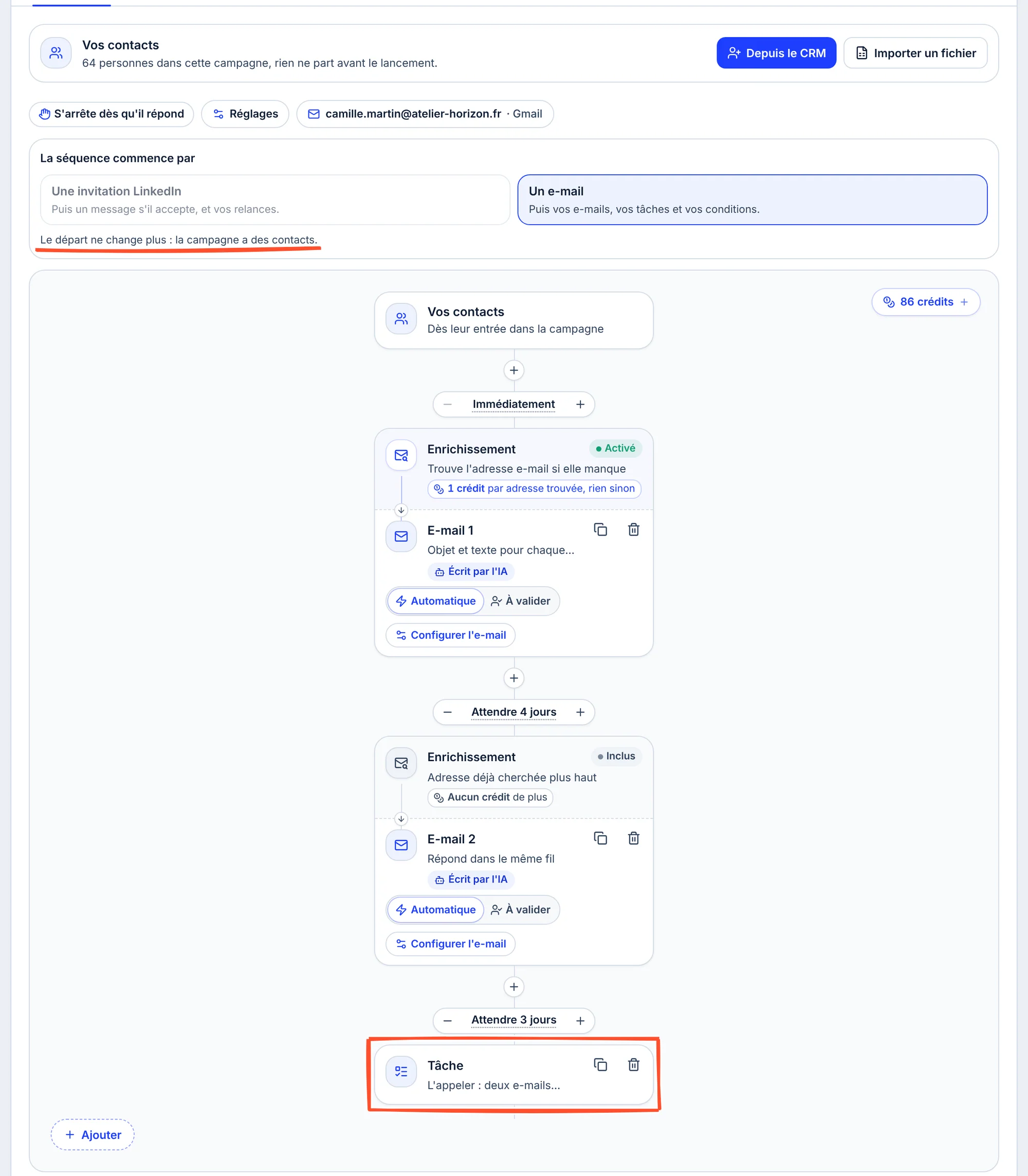Viewport: 1028px width, 1176px height.
Task: Select À valider mode for E-mail 2
Action: tap(520, 910)
